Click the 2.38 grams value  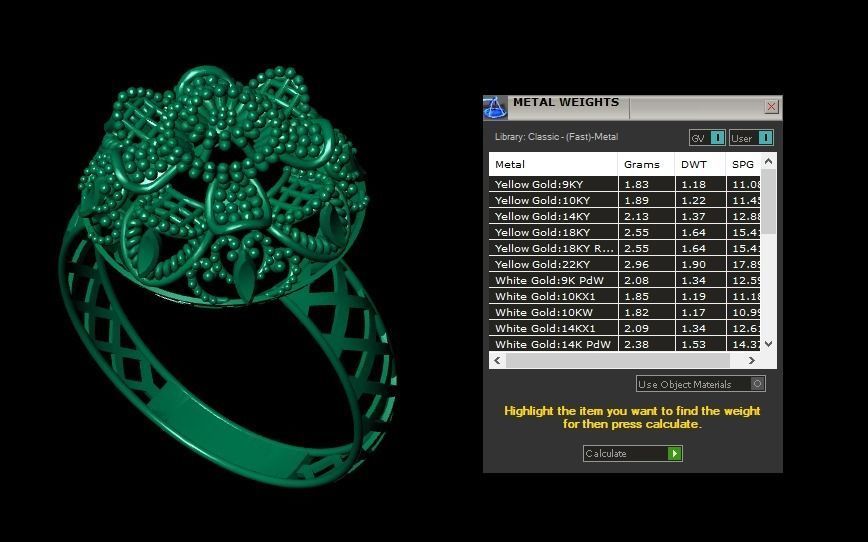pyautogui.click(x=636, y=344)
